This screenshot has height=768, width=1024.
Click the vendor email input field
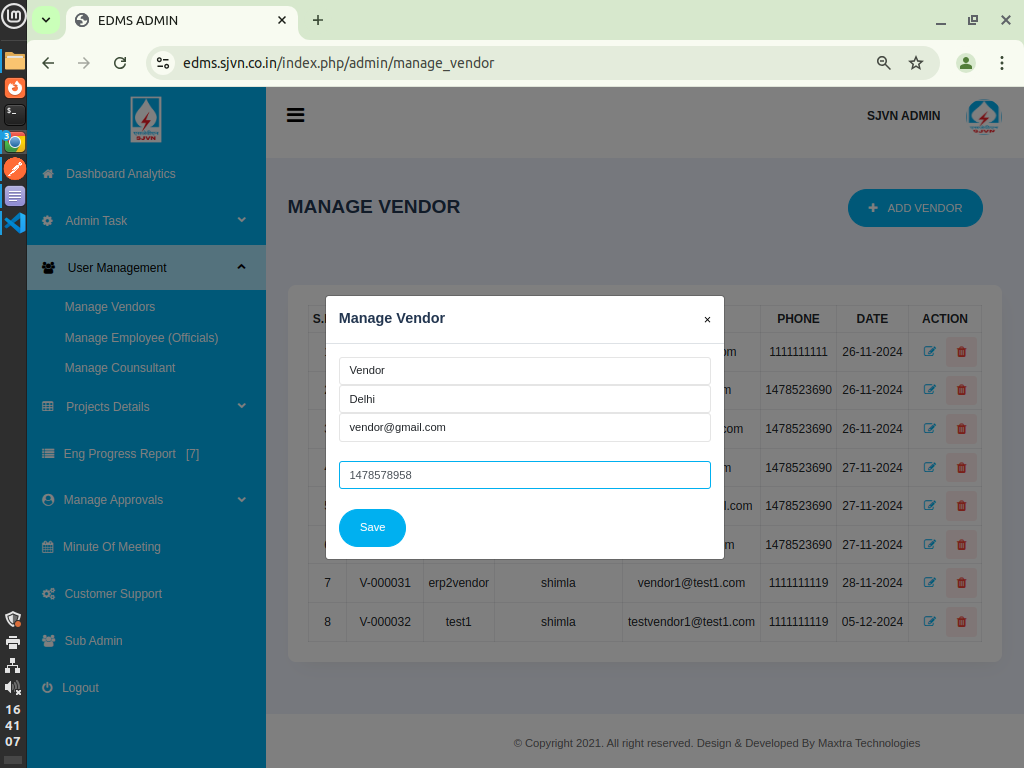(x=524, y=427)
